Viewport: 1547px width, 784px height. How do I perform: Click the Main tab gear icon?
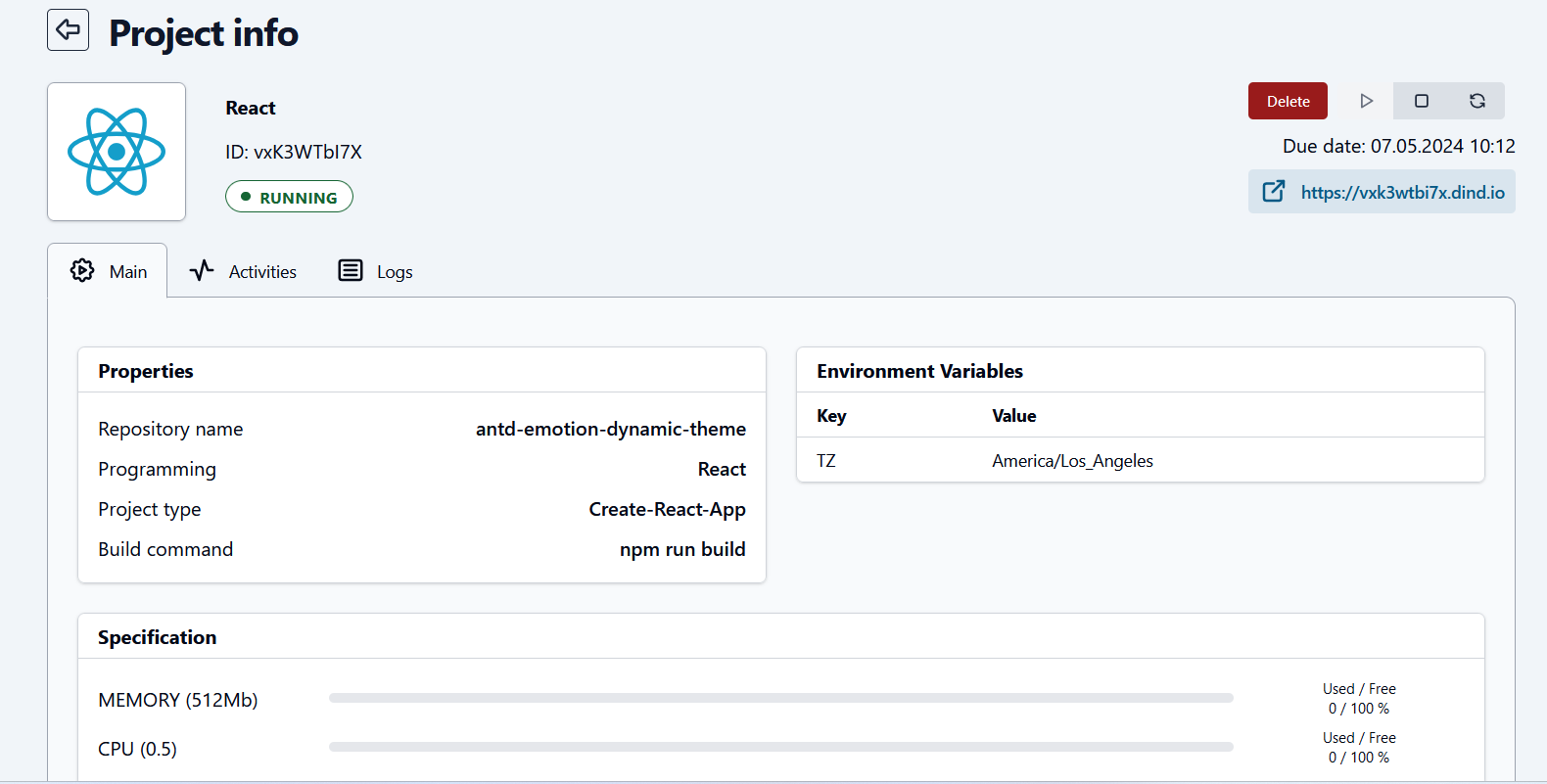click(x=82, y=270)
